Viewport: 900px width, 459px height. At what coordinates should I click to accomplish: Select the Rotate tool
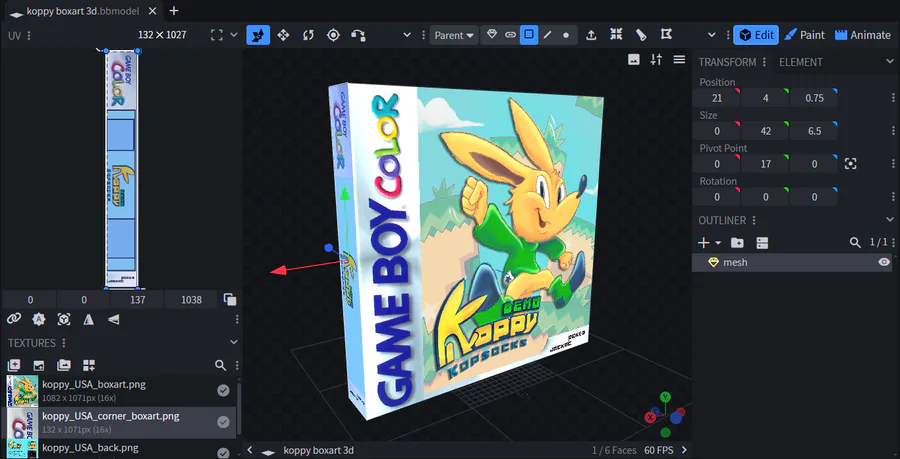coord(308,35)
